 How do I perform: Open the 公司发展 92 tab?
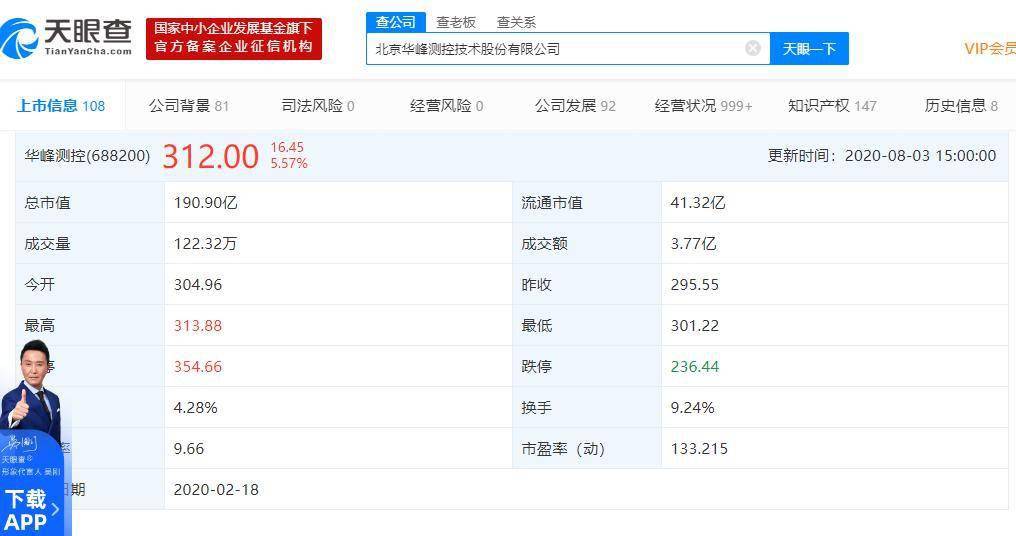[x=575, y=106]
